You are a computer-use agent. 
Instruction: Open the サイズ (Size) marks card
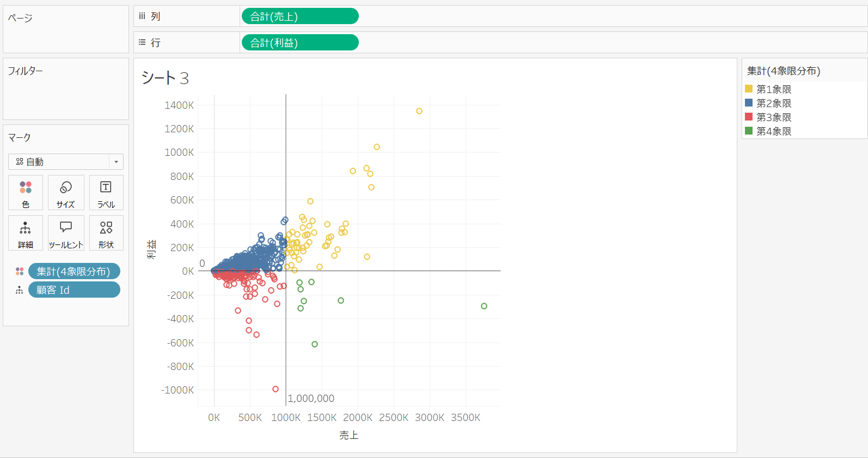coord(66,193)
